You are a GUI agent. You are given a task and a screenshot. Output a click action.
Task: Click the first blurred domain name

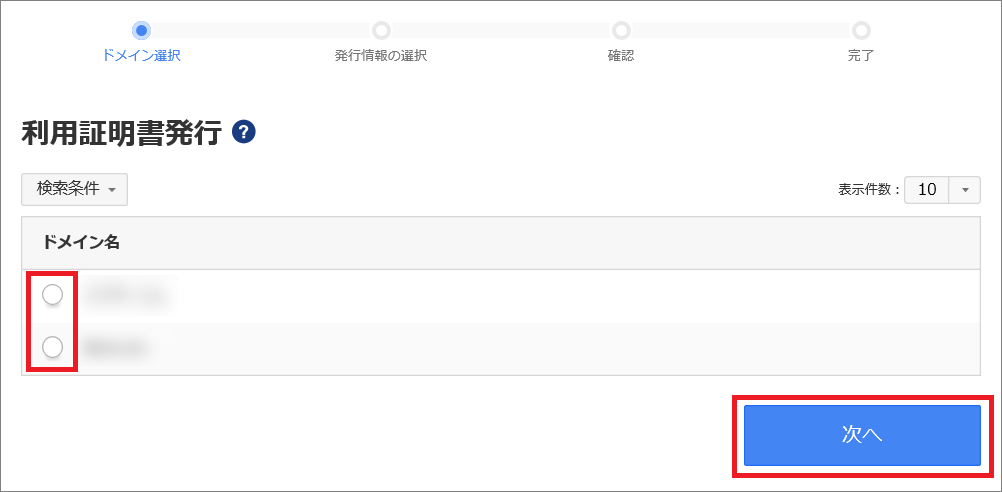(x=125, y=295)
